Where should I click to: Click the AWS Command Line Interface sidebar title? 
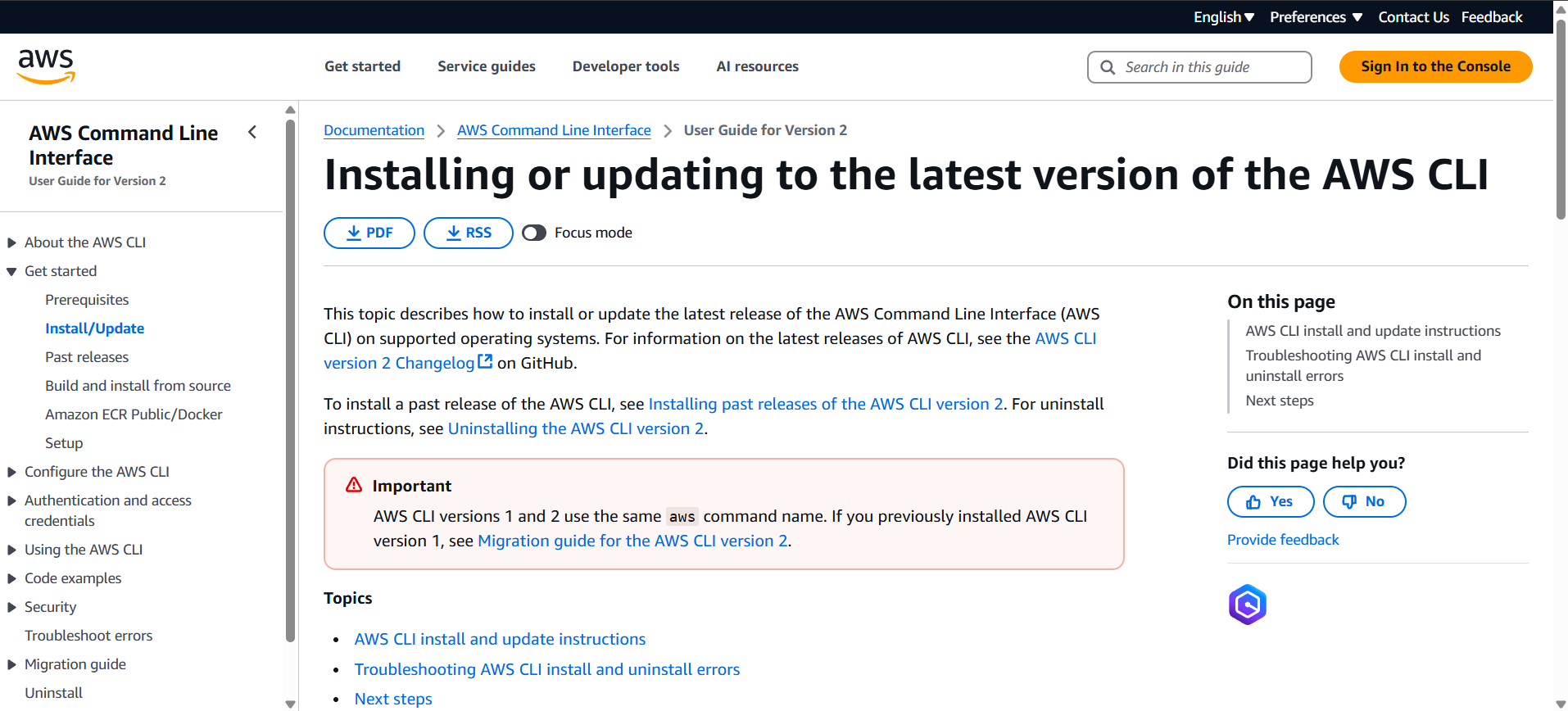pos(123,145)
